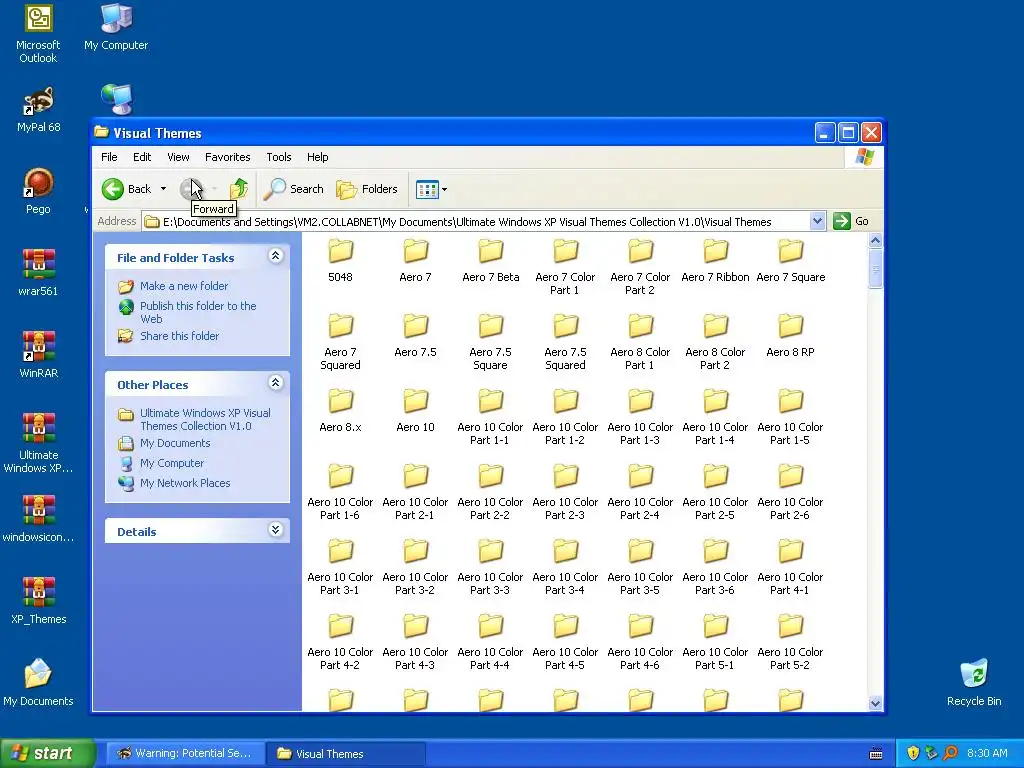Go to My Network Places link

click(185, 484)
